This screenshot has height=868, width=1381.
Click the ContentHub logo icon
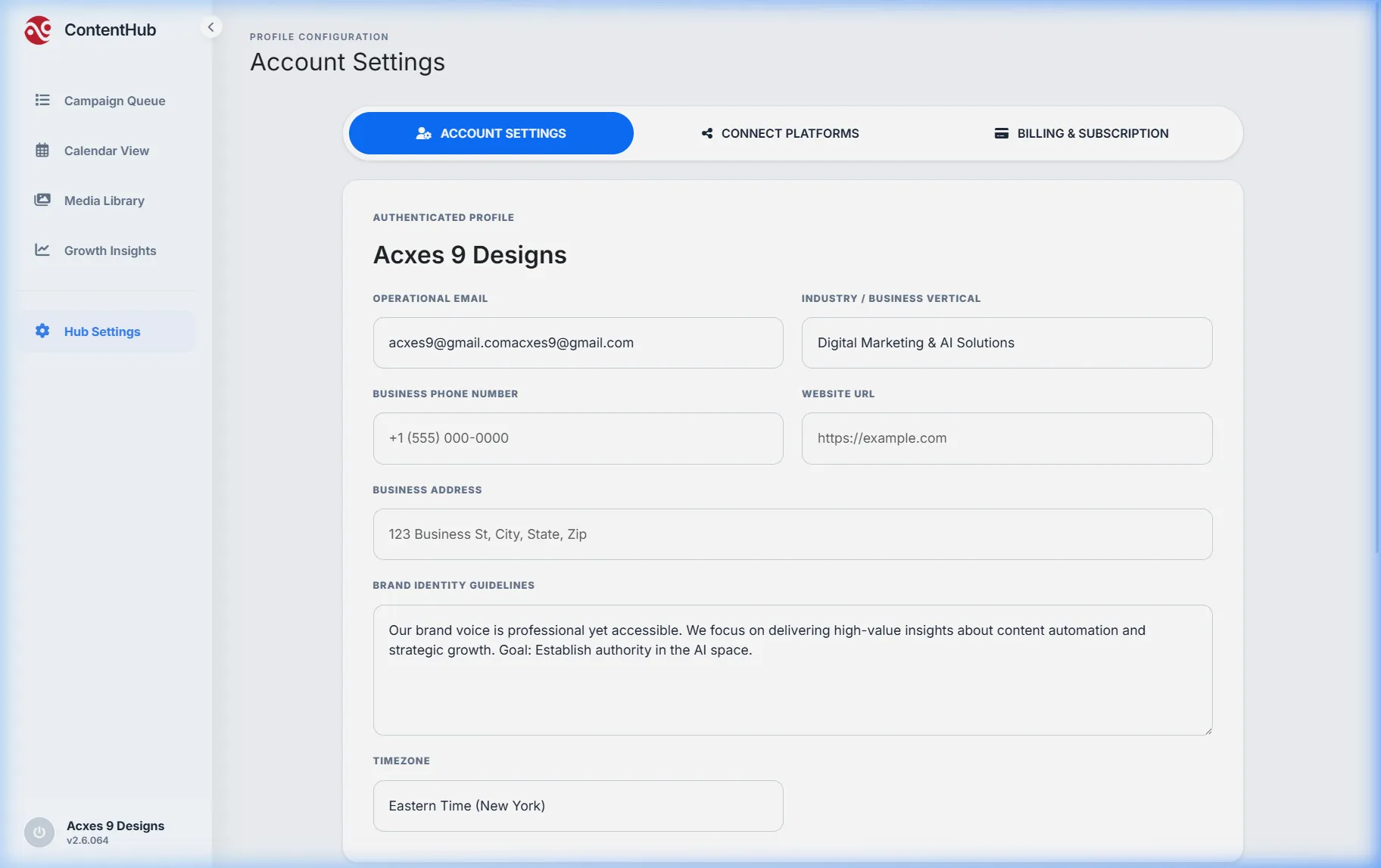(38, 30)
